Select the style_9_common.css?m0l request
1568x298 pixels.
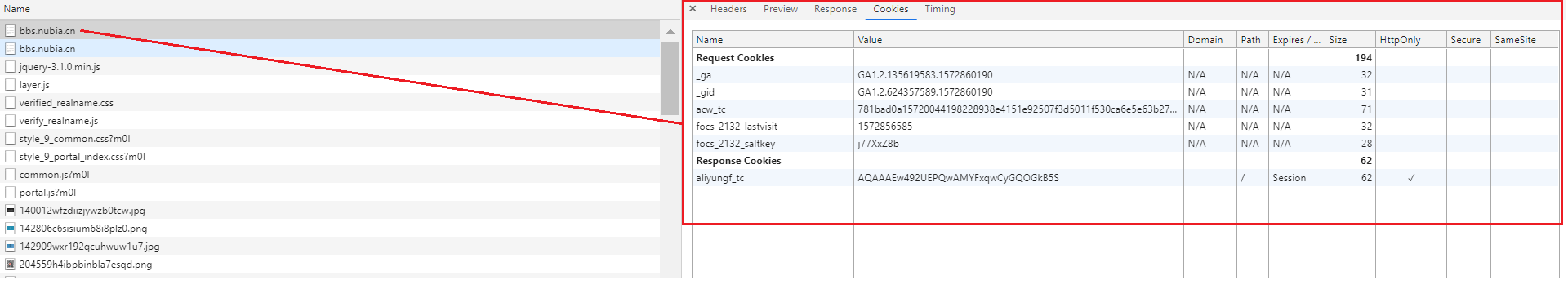[x=330, y=138]
